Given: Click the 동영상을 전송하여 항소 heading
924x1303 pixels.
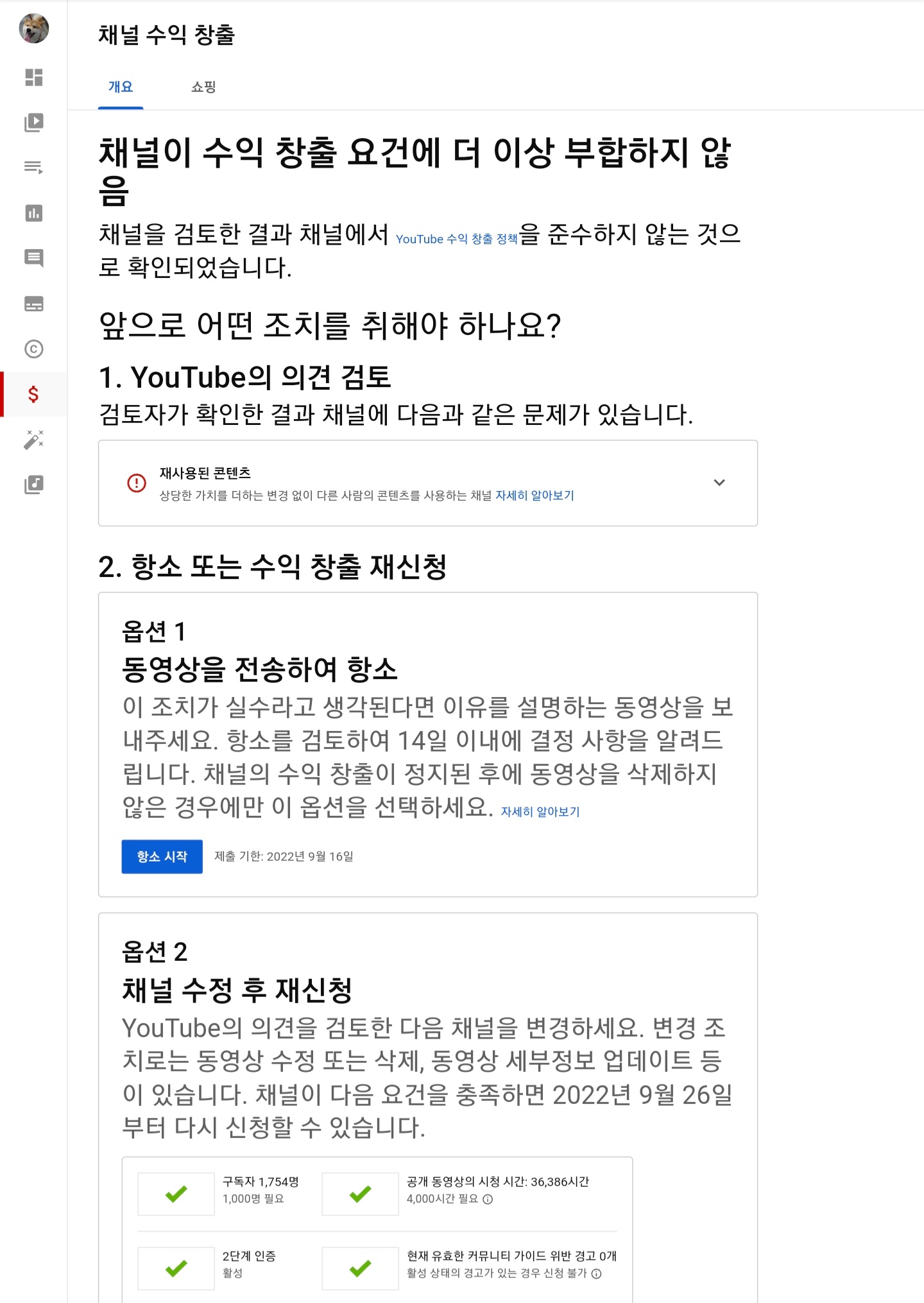Looking at the screenshot, I should click(260, 669).
